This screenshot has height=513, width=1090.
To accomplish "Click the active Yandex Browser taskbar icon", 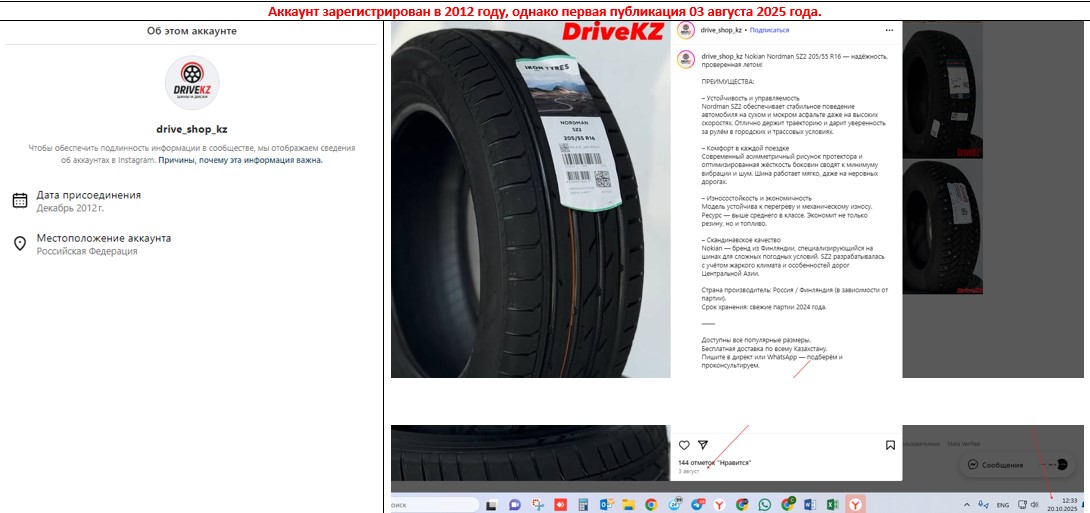I will pyautogui.click(x=856, y=505).
